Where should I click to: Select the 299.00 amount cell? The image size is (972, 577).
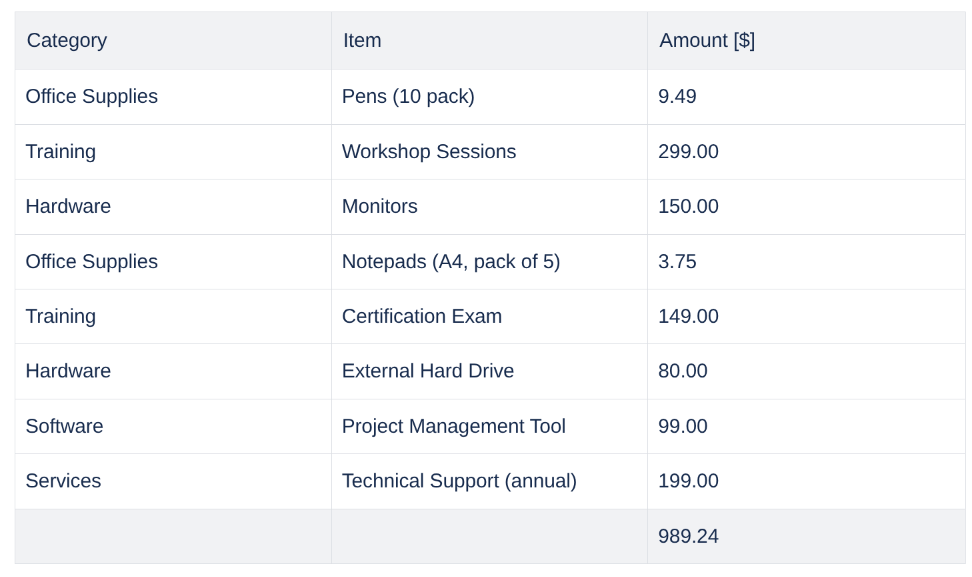pos(688,152)
